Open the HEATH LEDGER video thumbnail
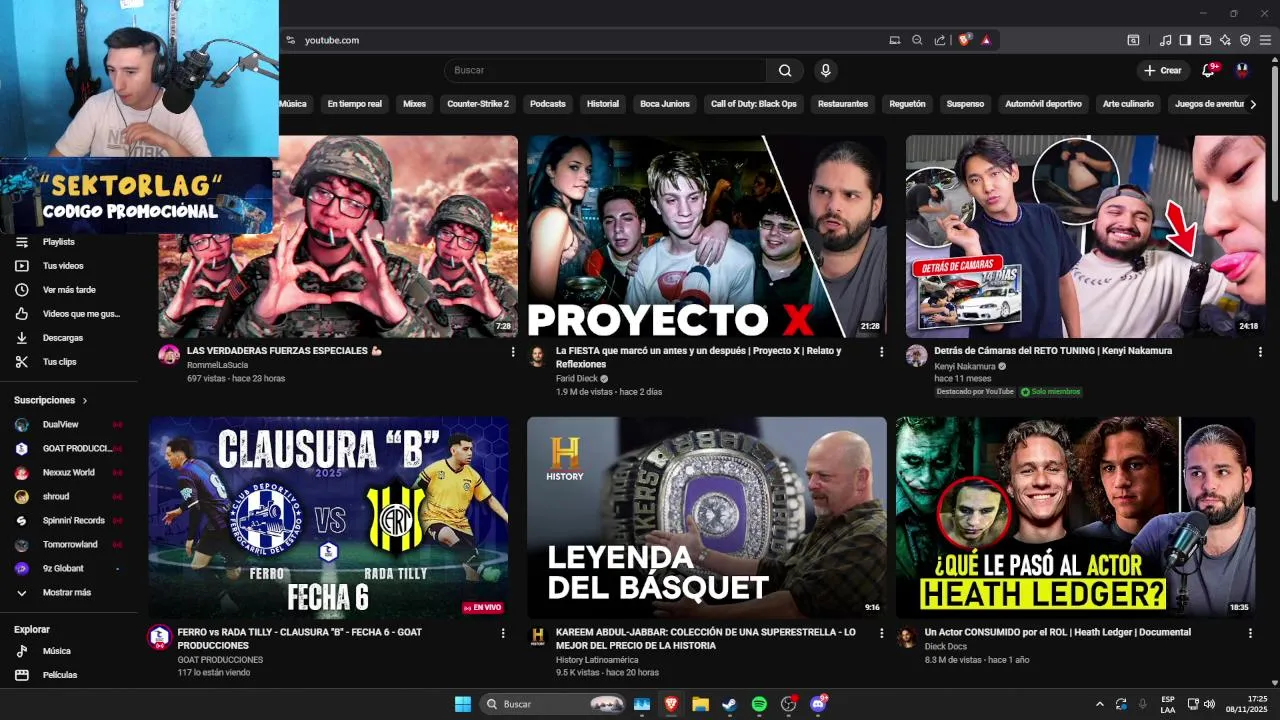The width and height of the screenshot is (1280, 720). [1075, 518]
